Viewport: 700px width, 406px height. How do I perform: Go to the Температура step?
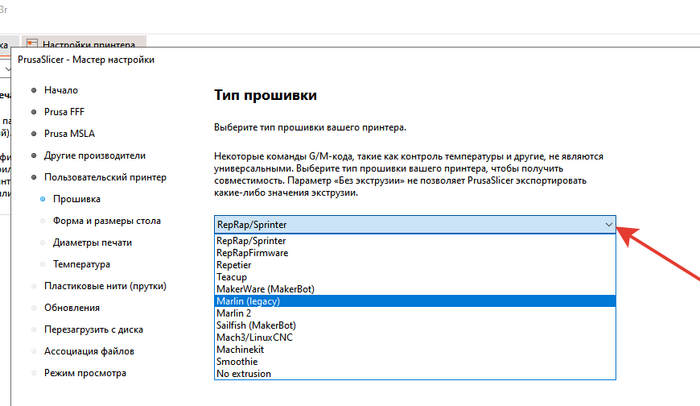coord(81,264)
